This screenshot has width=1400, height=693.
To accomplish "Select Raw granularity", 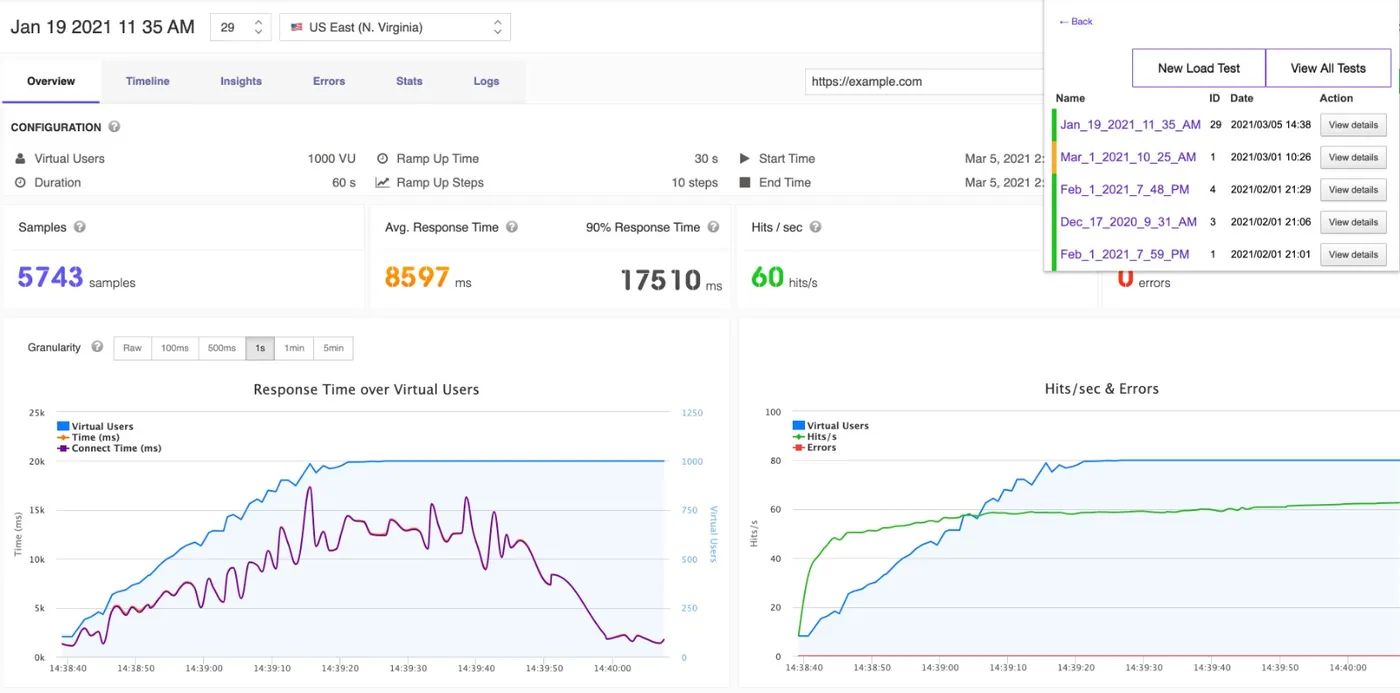I will pos(133,348).
